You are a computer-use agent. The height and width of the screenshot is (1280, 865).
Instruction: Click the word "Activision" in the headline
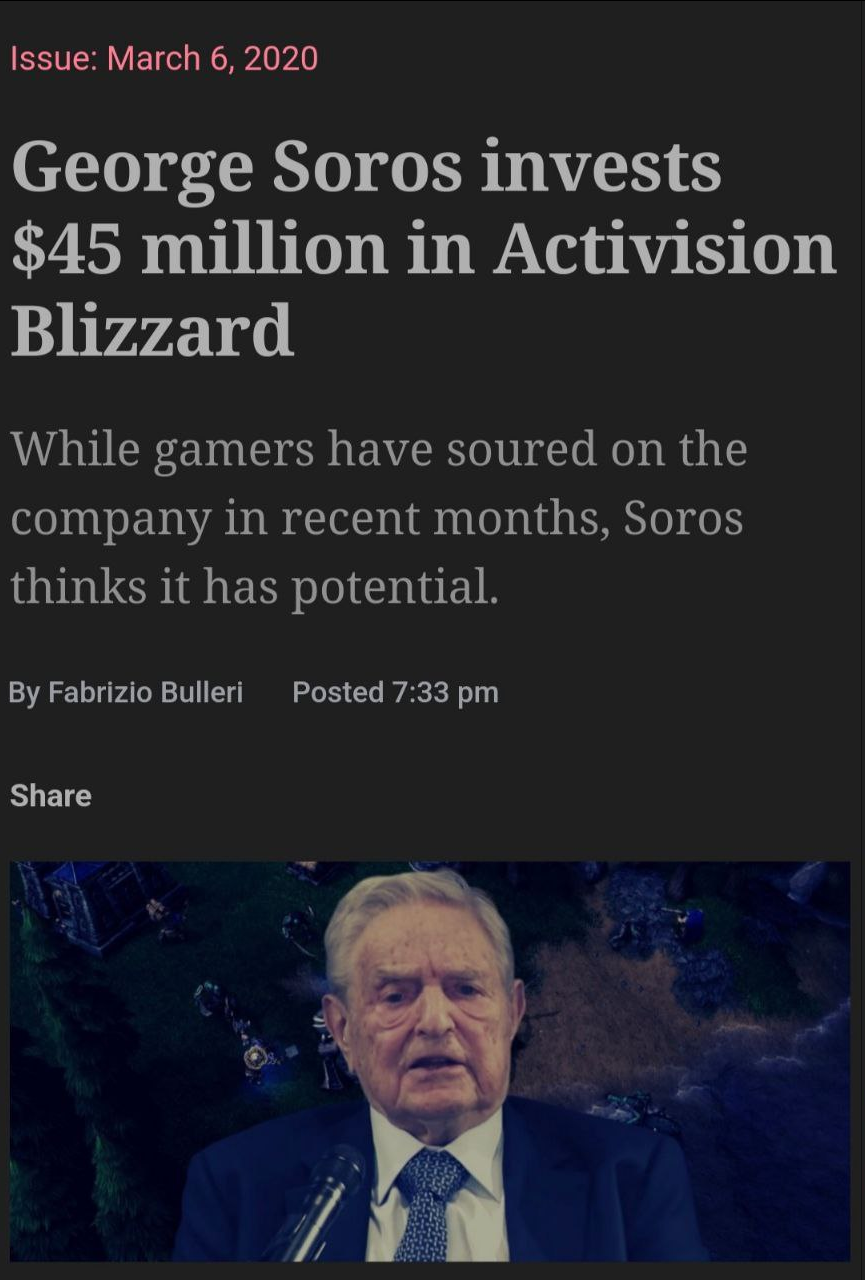click(663, 248)
